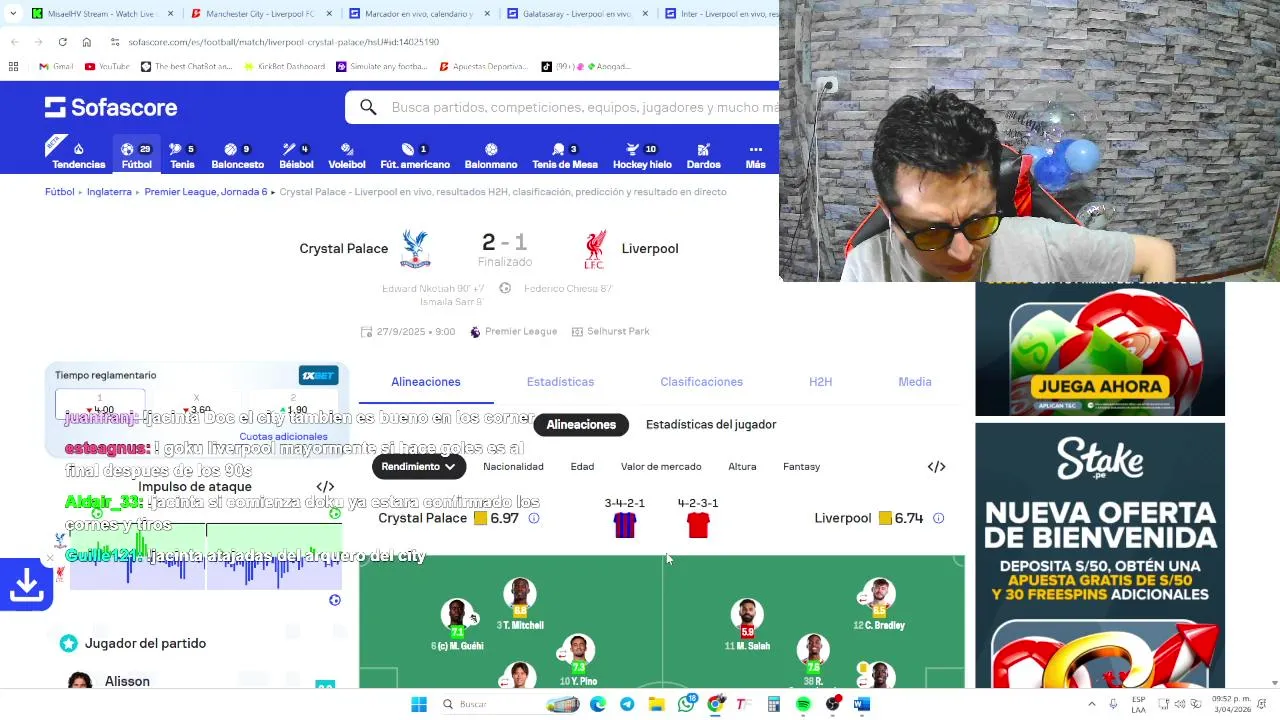Navigate back in the browser

[x=14, y=42]
